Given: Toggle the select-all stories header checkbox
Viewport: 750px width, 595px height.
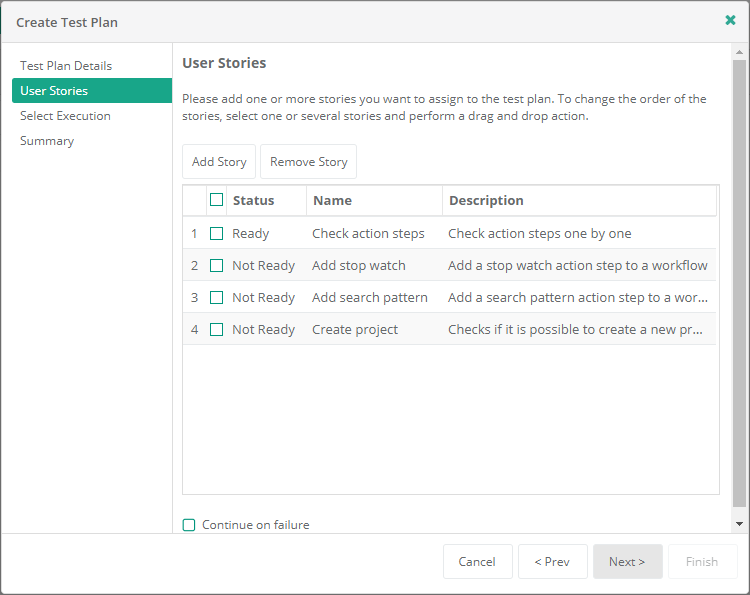Looking at the screenshot, I should [x=216, y=200].
